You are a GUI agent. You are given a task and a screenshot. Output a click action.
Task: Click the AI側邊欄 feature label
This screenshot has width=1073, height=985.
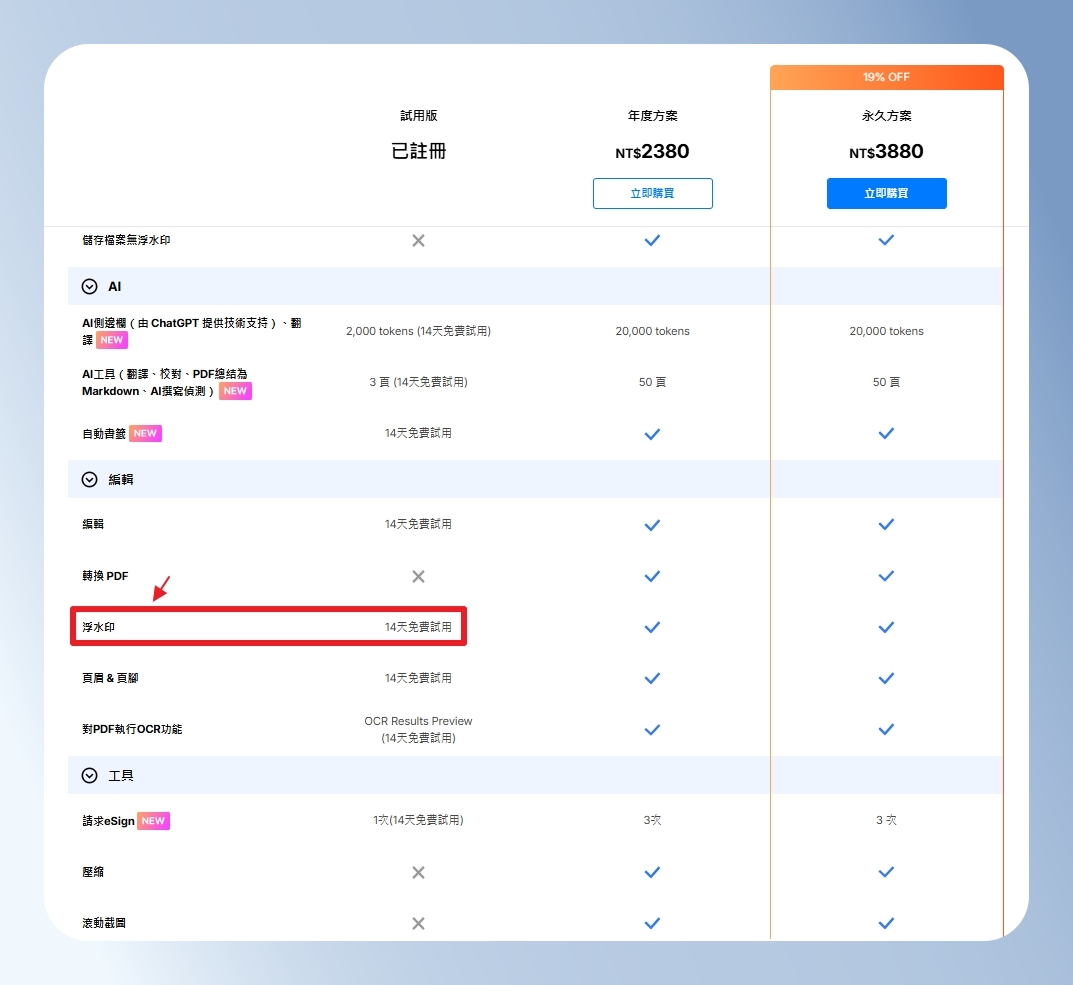click(x=192, y=331)
